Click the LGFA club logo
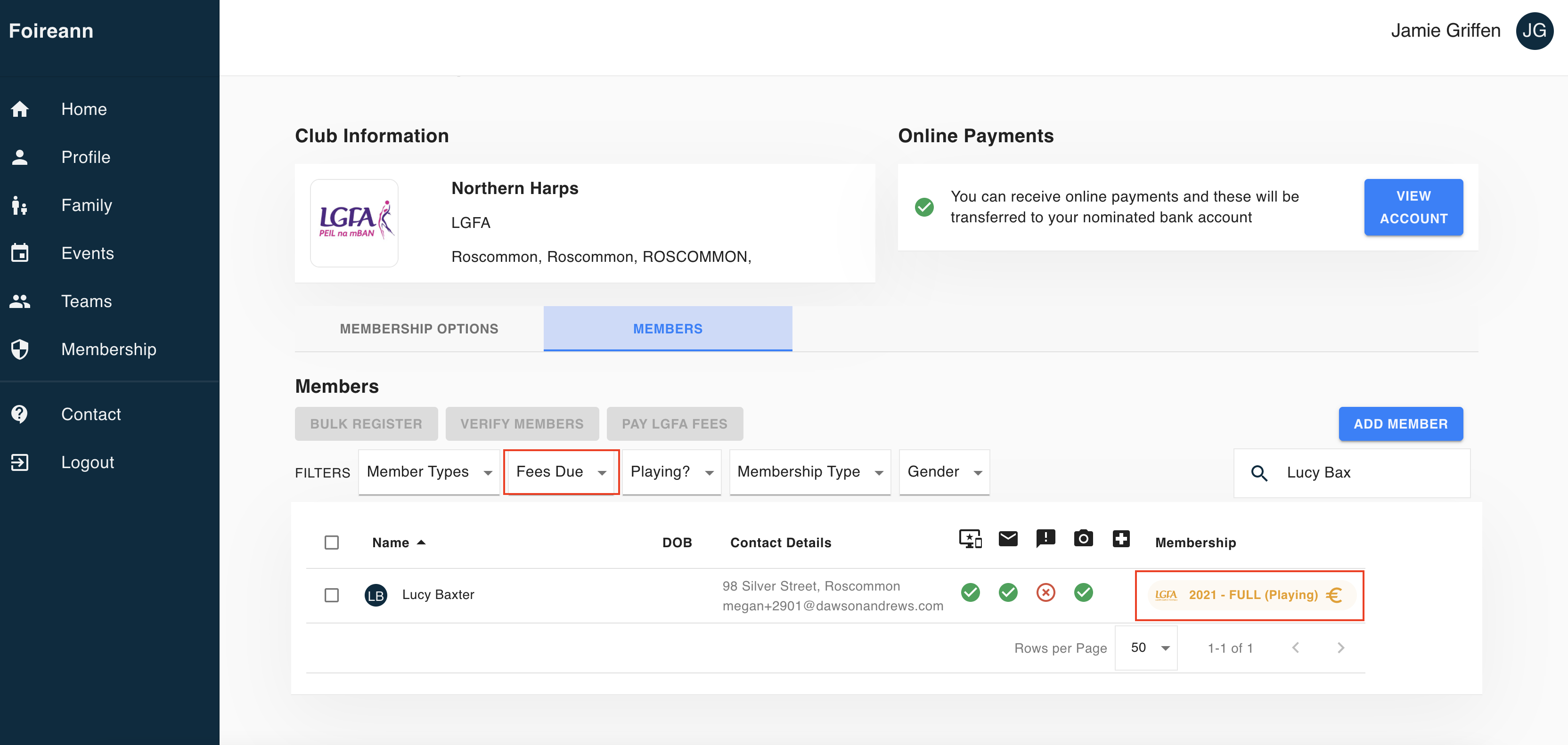1568x745 pixels. click(x=354, y=223)
